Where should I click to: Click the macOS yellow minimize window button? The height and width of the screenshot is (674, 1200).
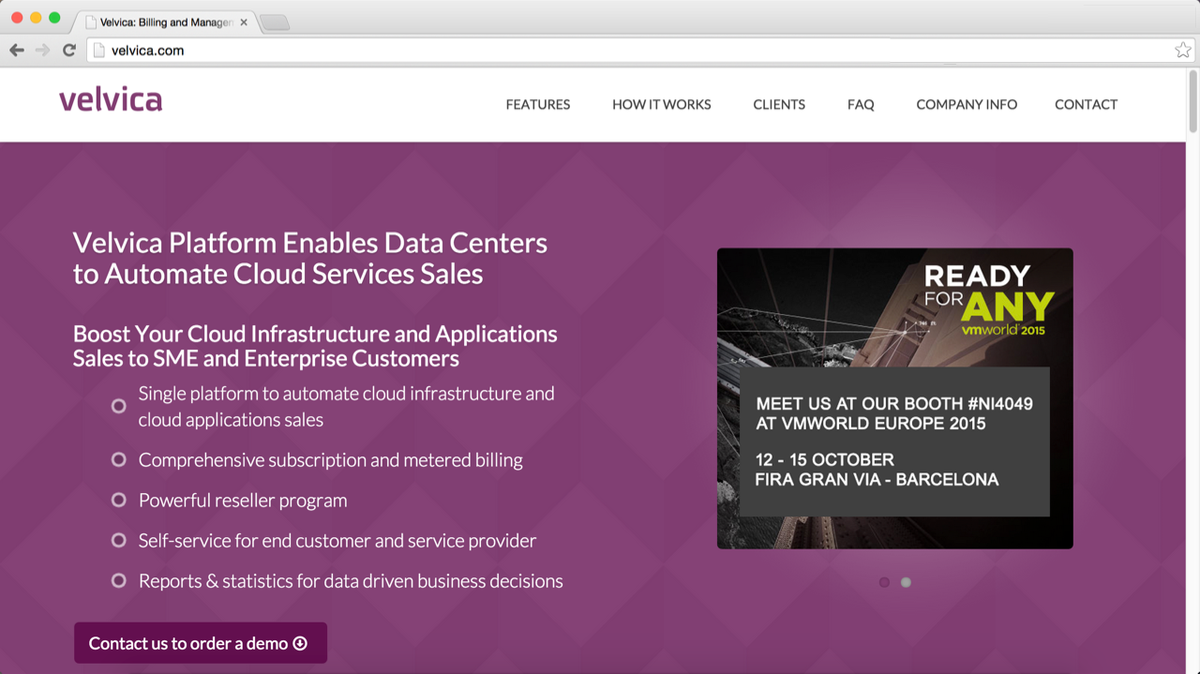[x=36, y=18]
